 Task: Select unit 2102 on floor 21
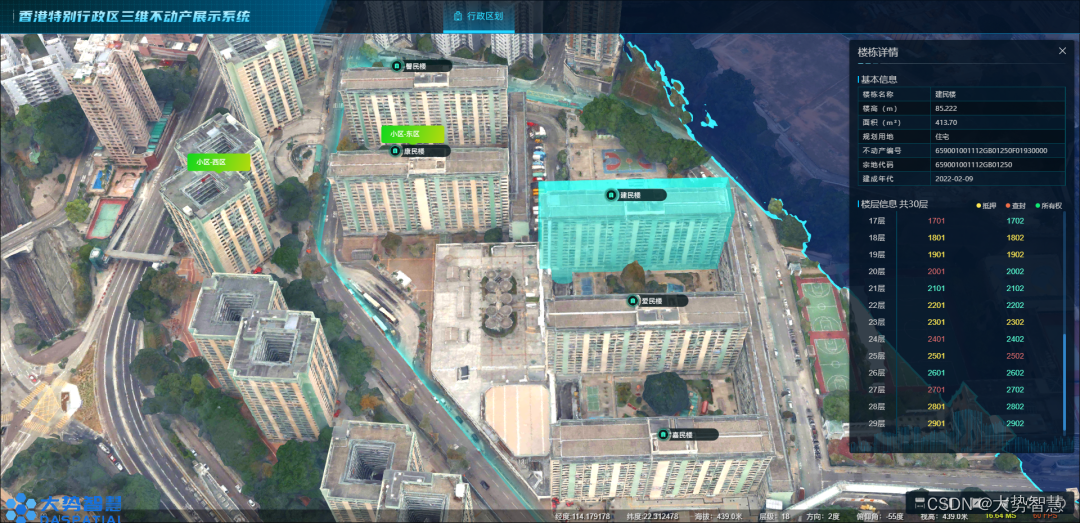[x=1015, y=289]
